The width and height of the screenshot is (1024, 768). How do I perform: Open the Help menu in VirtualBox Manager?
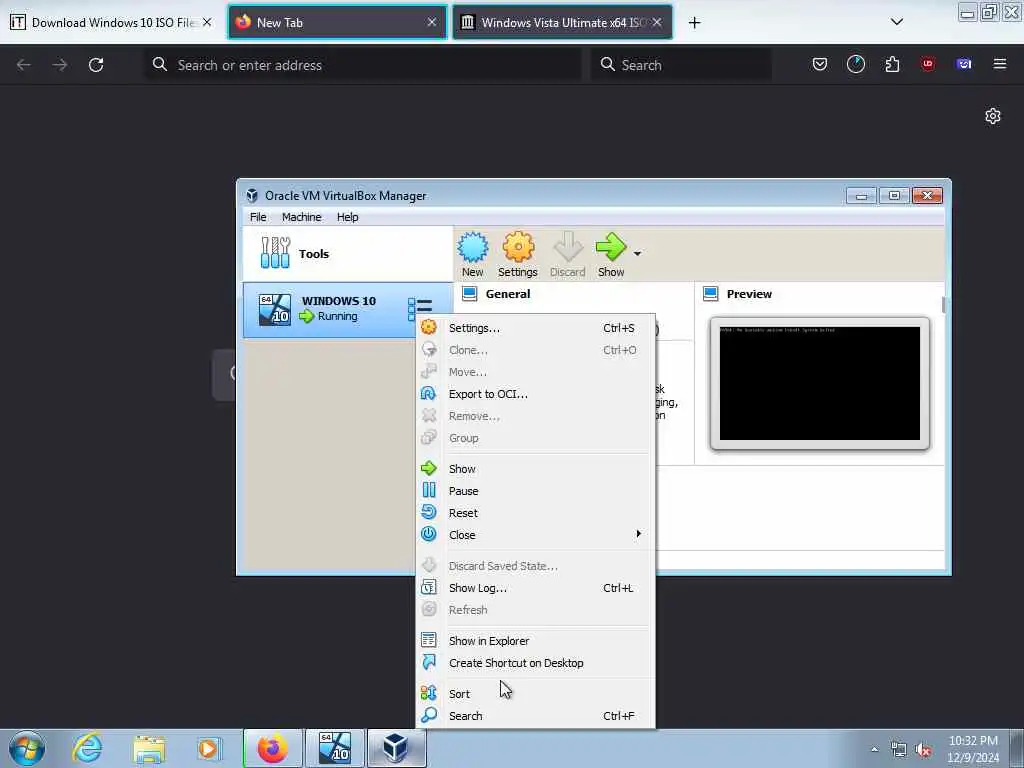(x=347, y=217)
